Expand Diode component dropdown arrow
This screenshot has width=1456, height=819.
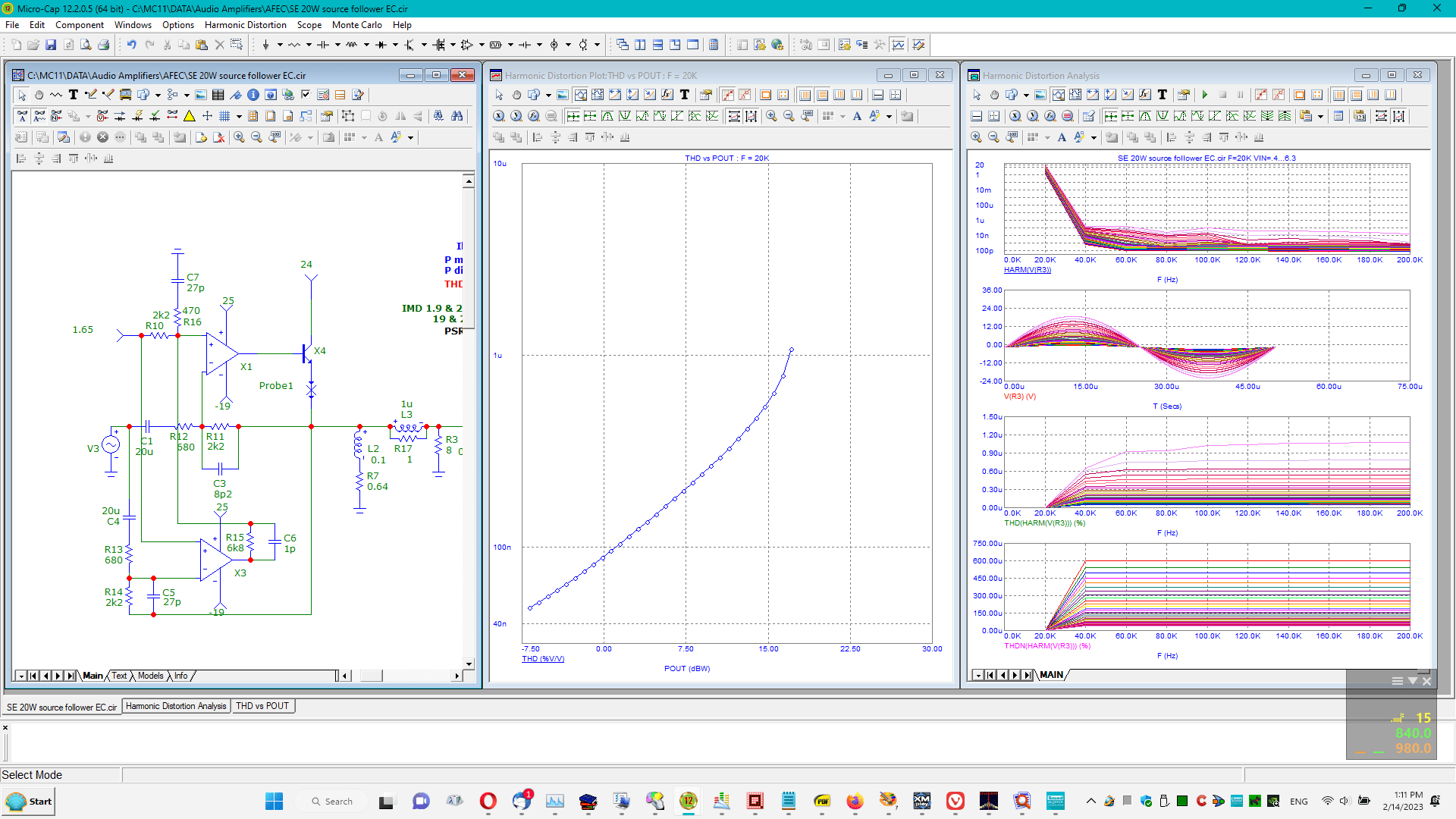395,45
